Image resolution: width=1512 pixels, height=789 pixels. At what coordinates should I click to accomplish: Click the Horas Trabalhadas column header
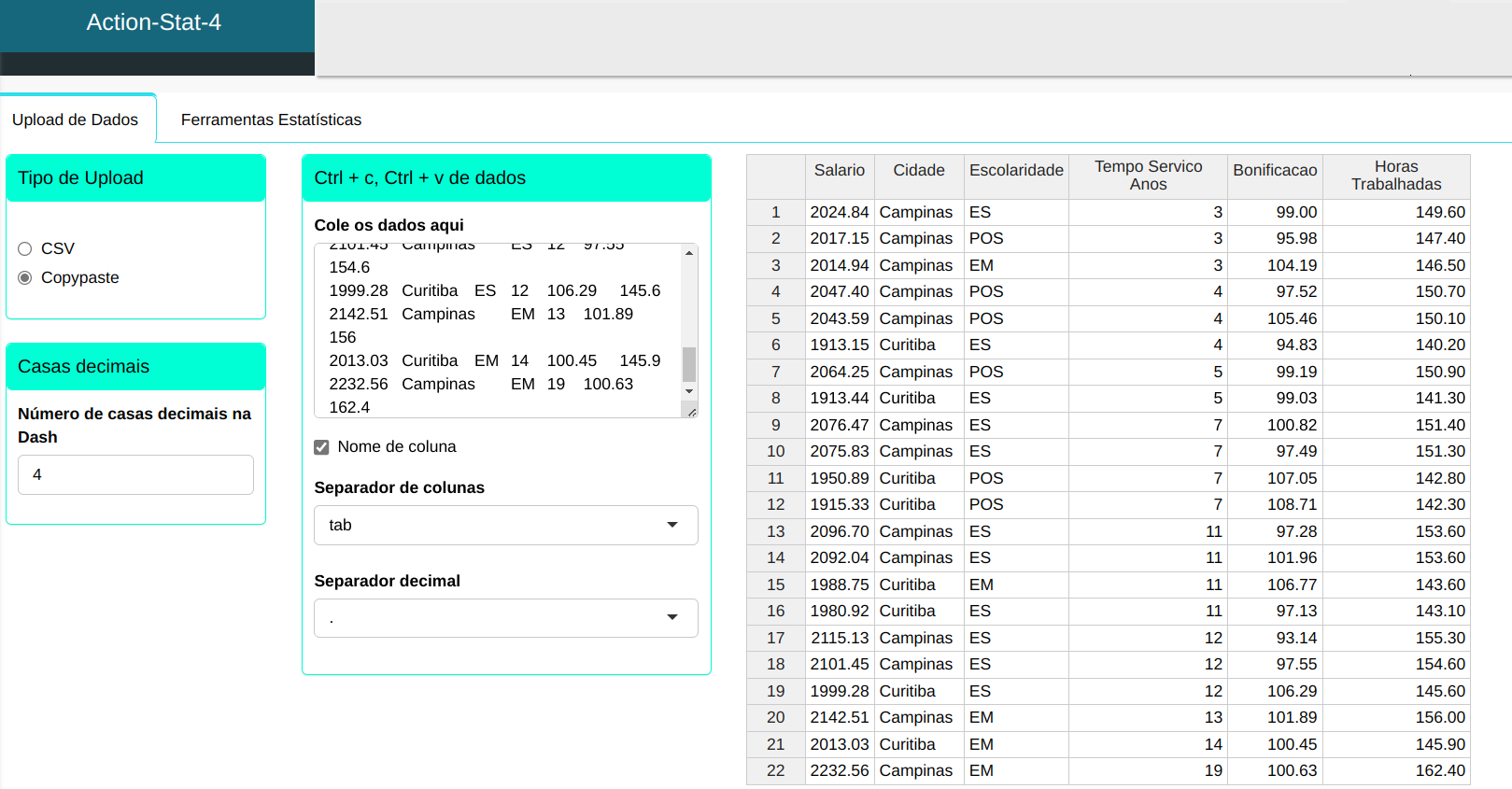(x=1395, y=176)
